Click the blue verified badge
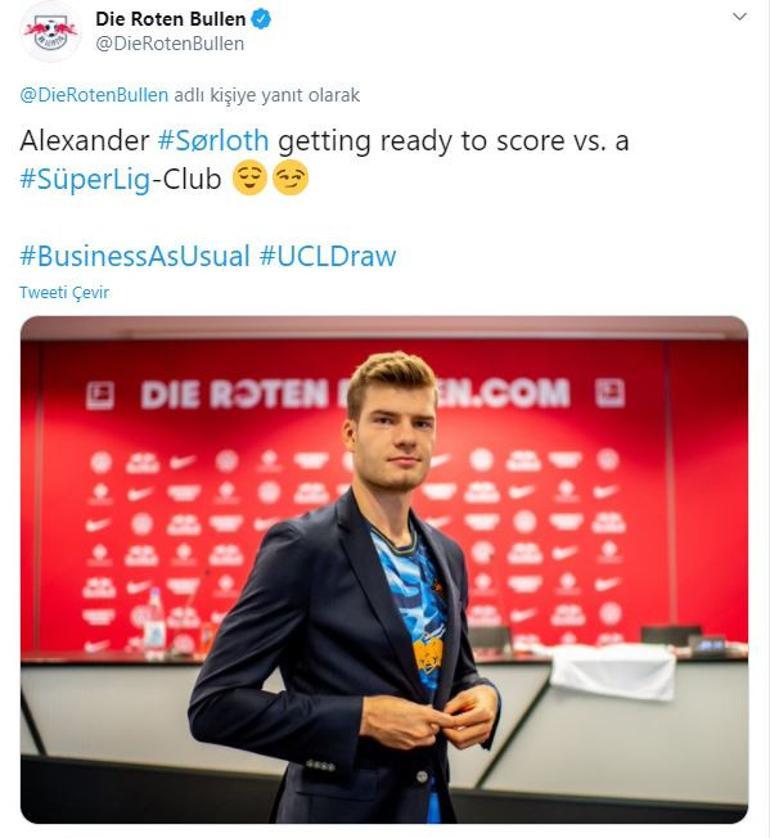 coord(261,19)
